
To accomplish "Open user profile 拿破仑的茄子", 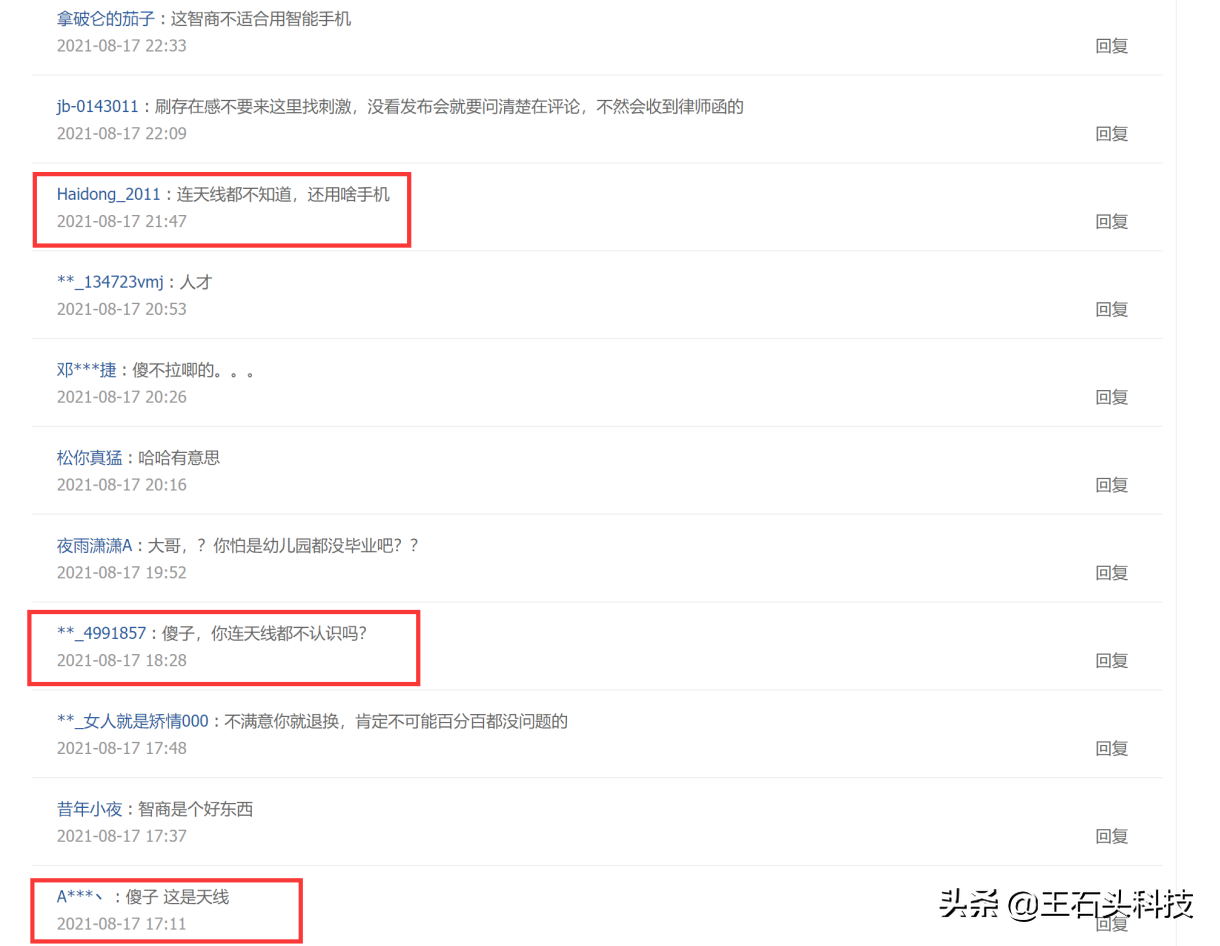I will pyautogui.click(x=105, y=19).
